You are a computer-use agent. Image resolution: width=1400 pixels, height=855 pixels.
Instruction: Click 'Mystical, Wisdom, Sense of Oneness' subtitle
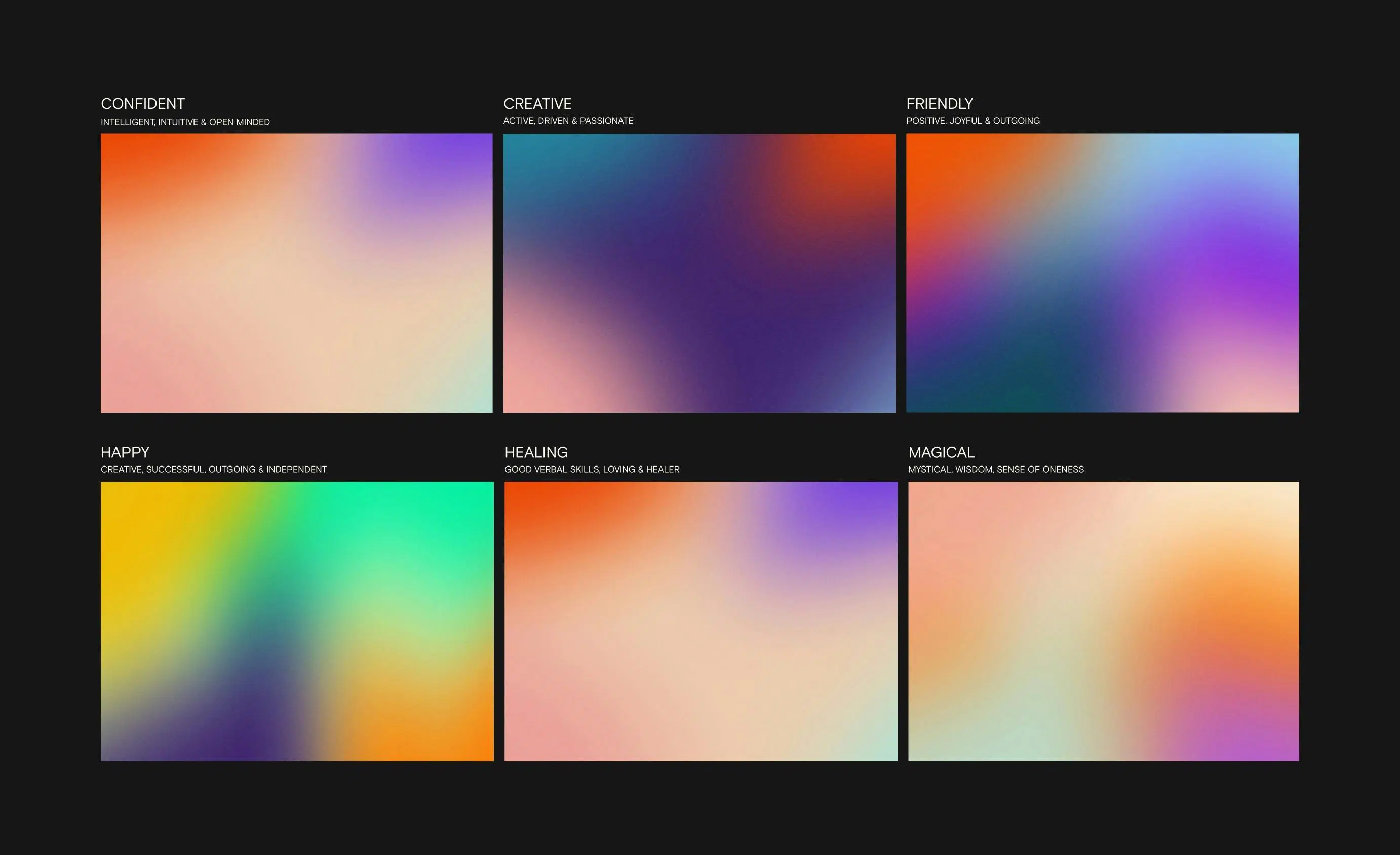995,469
